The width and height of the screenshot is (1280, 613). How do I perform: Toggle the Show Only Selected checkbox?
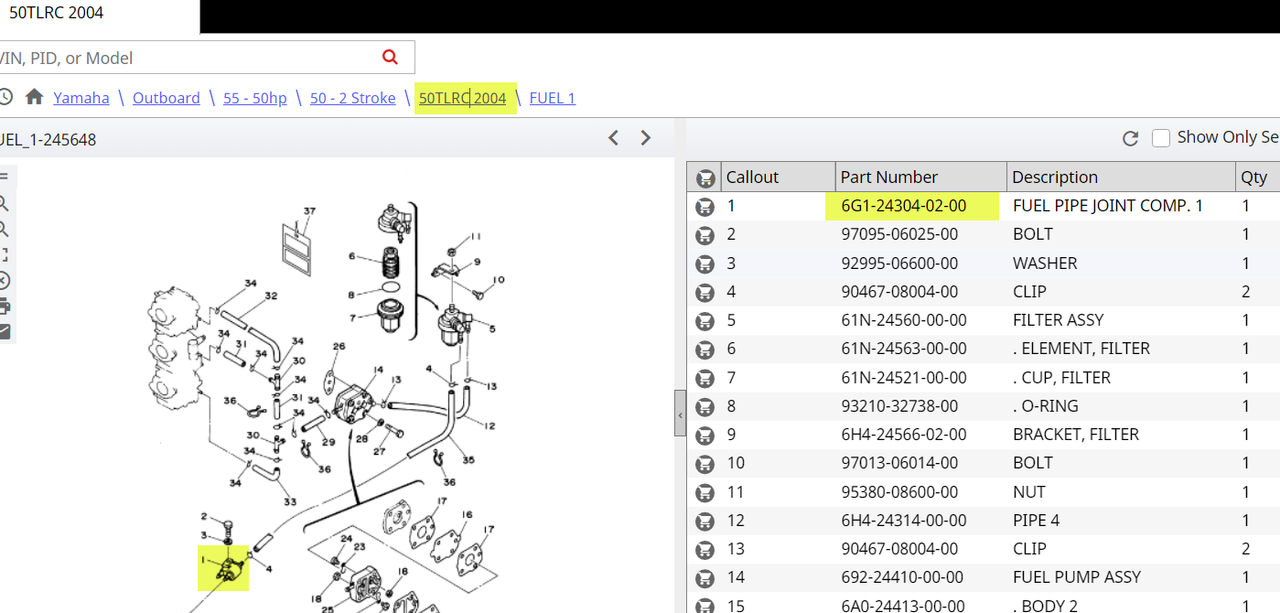[x=1161, y=138]
